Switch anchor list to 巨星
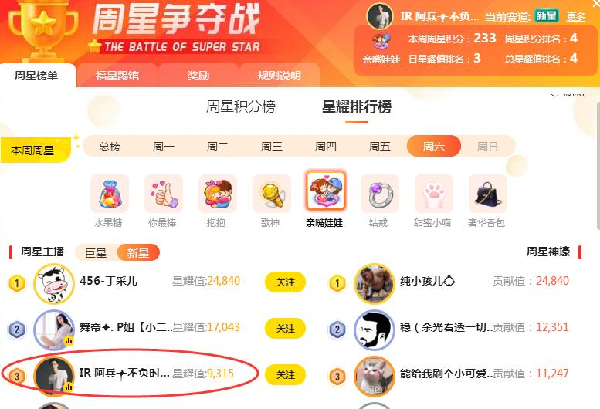Viewport: 600px width, 409px height. 96,253
